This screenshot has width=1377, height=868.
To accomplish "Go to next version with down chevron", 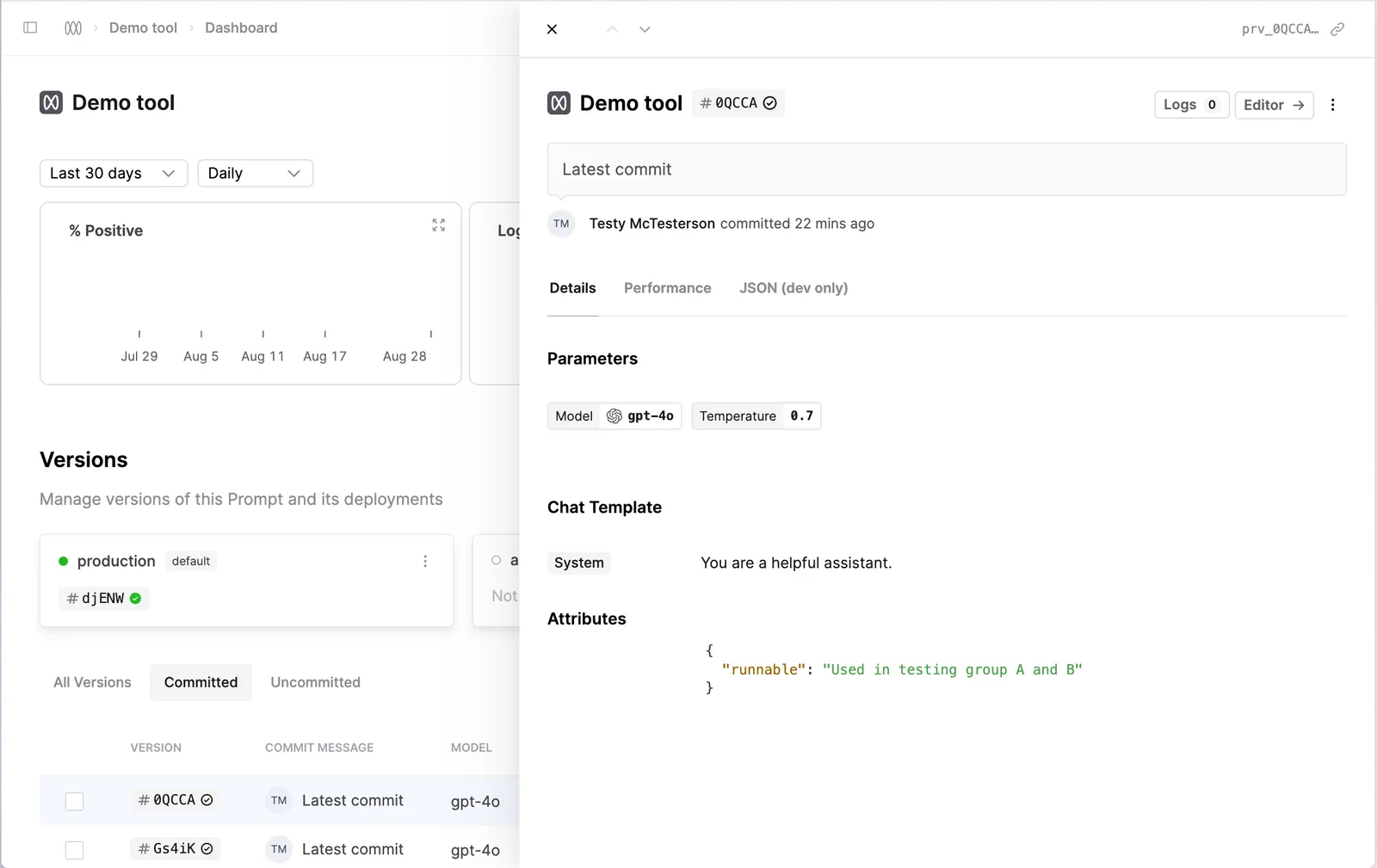I will (x=645, y=29).
